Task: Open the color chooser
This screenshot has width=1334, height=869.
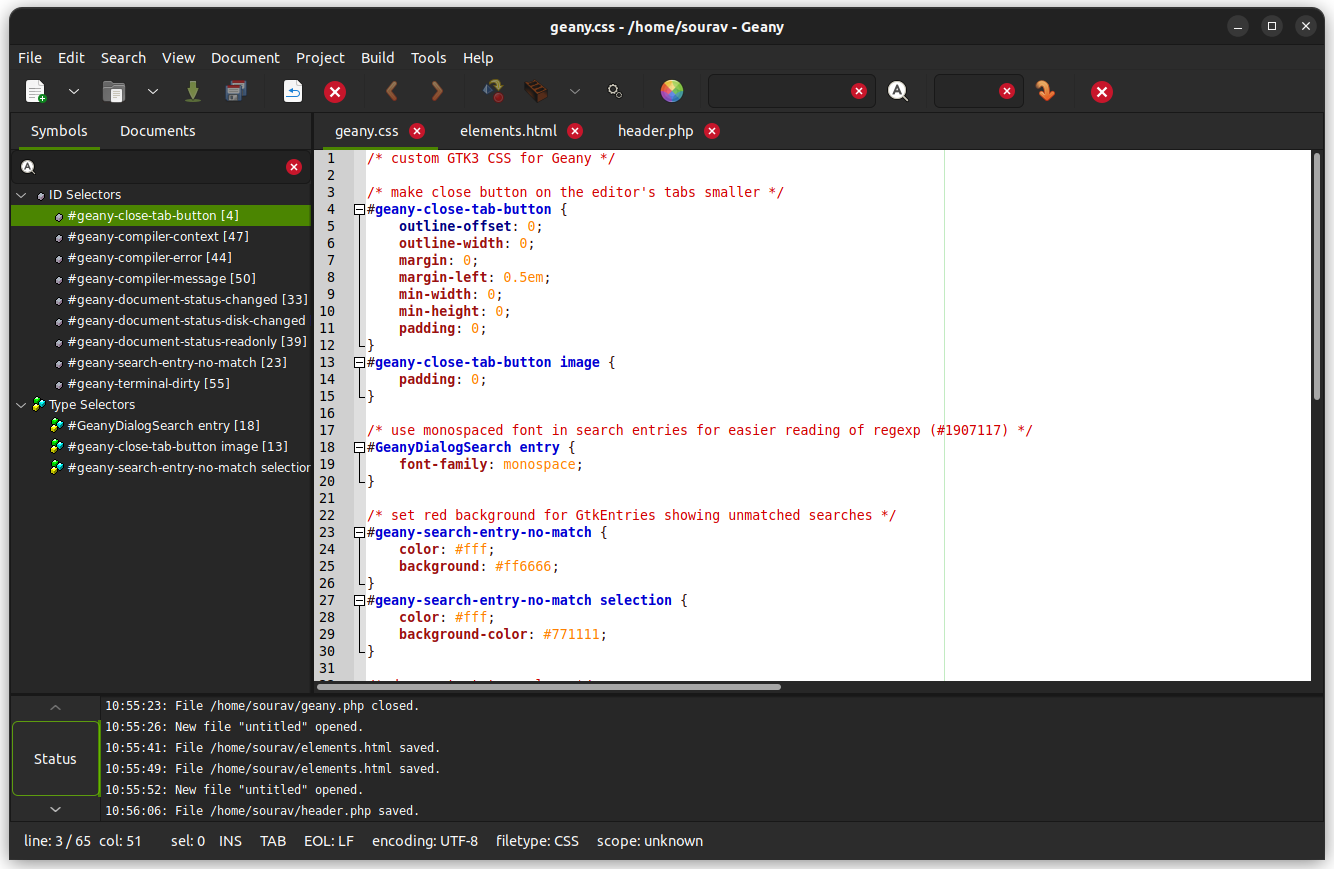Action: (x=671, y=91)
